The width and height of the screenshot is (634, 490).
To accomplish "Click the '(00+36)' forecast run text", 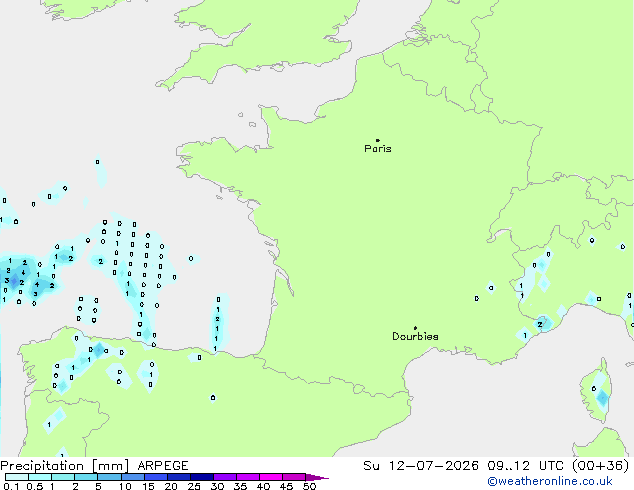I will (601, 466).
